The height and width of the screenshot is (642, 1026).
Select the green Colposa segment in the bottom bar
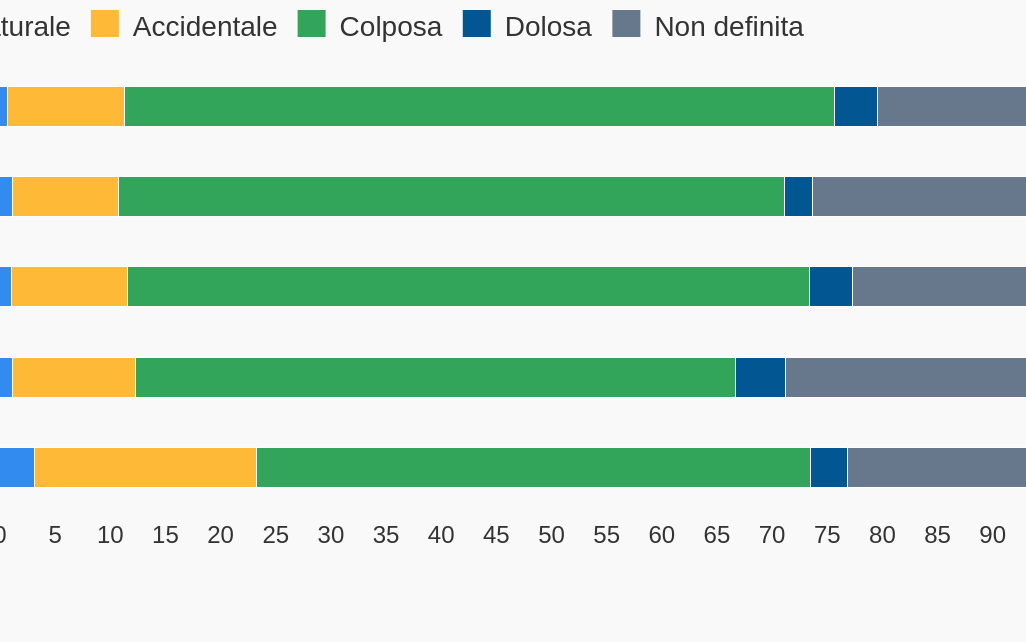point(533,468)
